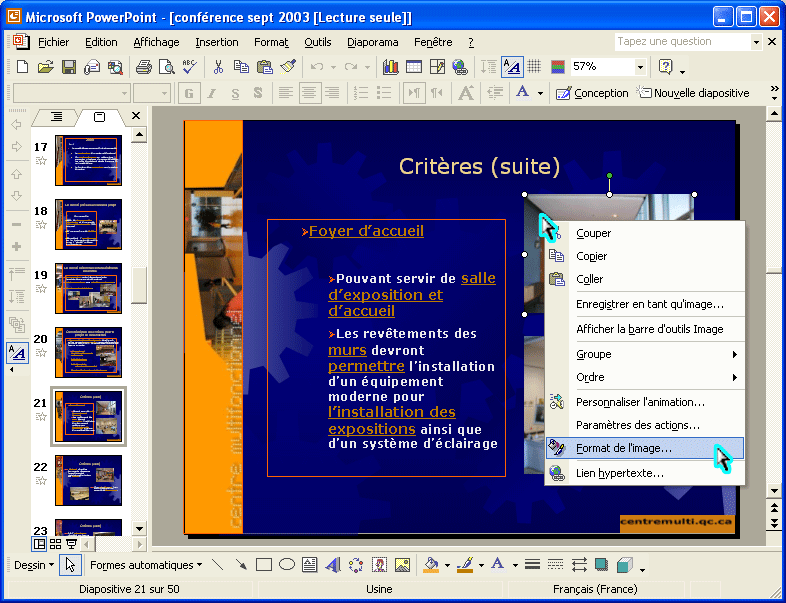786x603 pixels.
Task: Click the thumbnail pane scroll down arrow
Action: tap(139, 528)
